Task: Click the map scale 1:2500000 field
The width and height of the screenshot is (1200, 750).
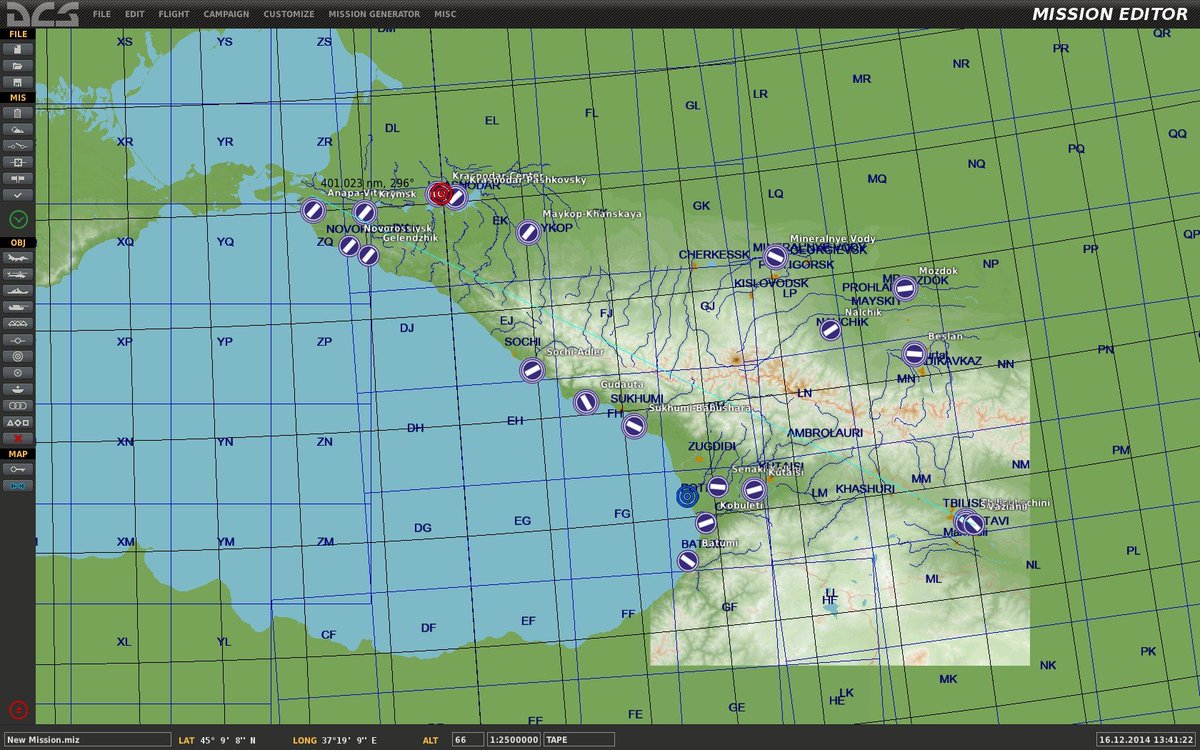Action: click(514, 739)
